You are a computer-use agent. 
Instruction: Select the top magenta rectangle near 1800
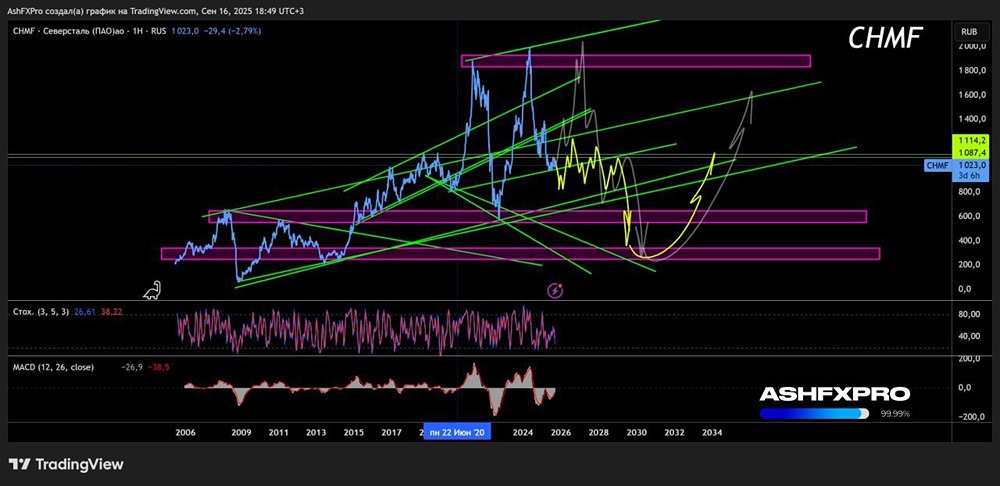click(x=636, y=61)
